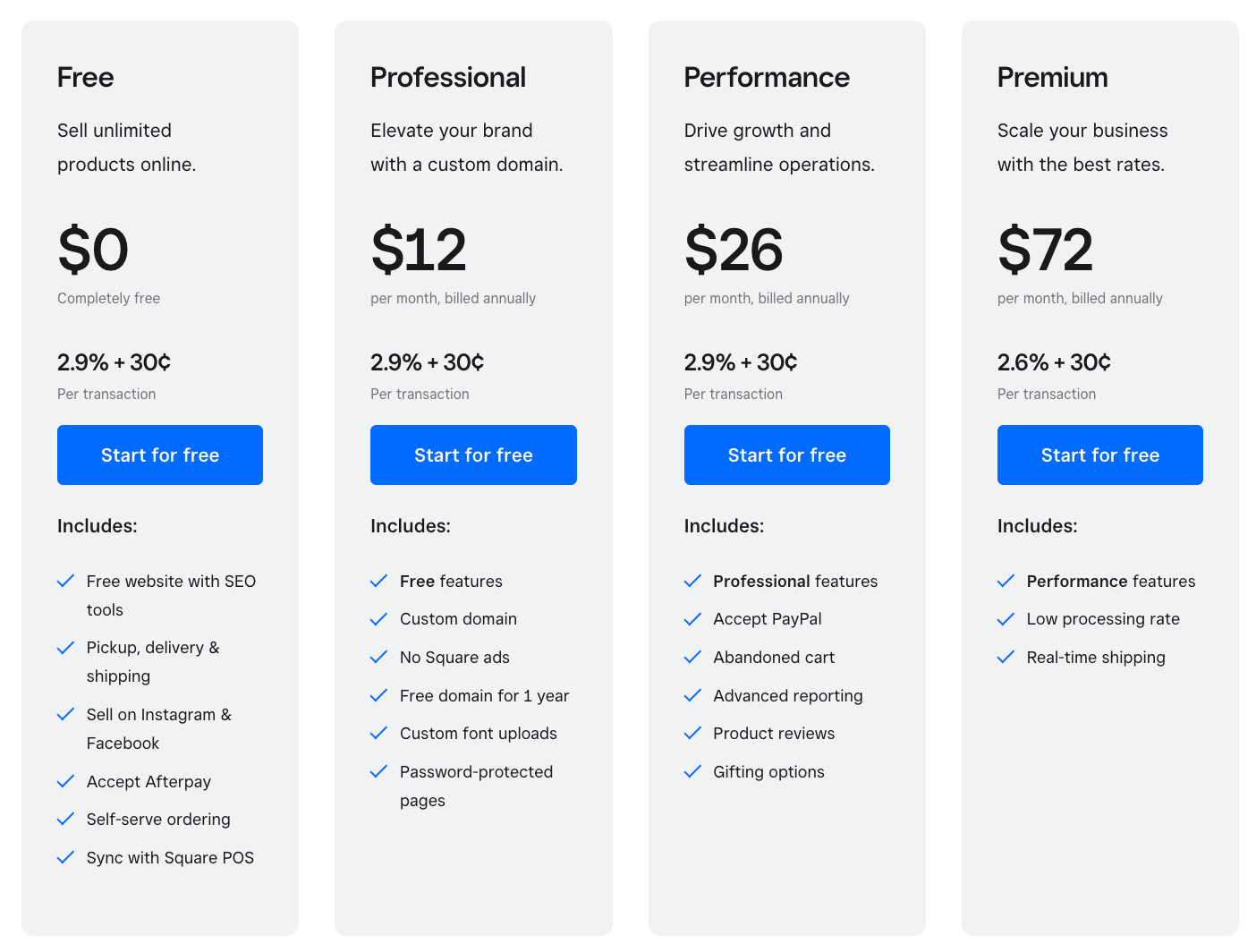Click checkmark next to Low processing rate
1256x952 pixels.
(1006, 618)
